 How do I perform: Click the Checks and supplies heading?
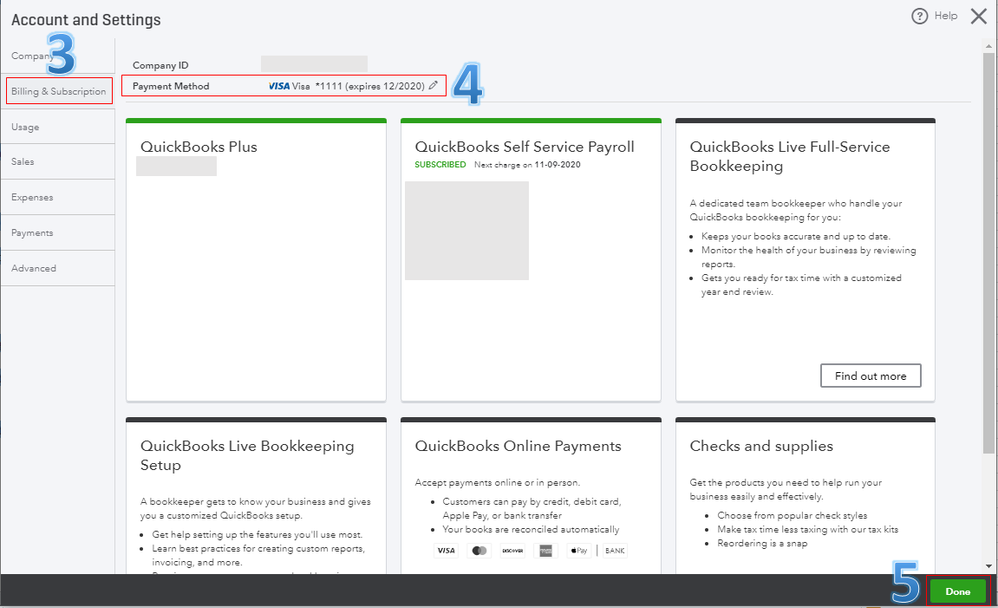pos(761,446)
